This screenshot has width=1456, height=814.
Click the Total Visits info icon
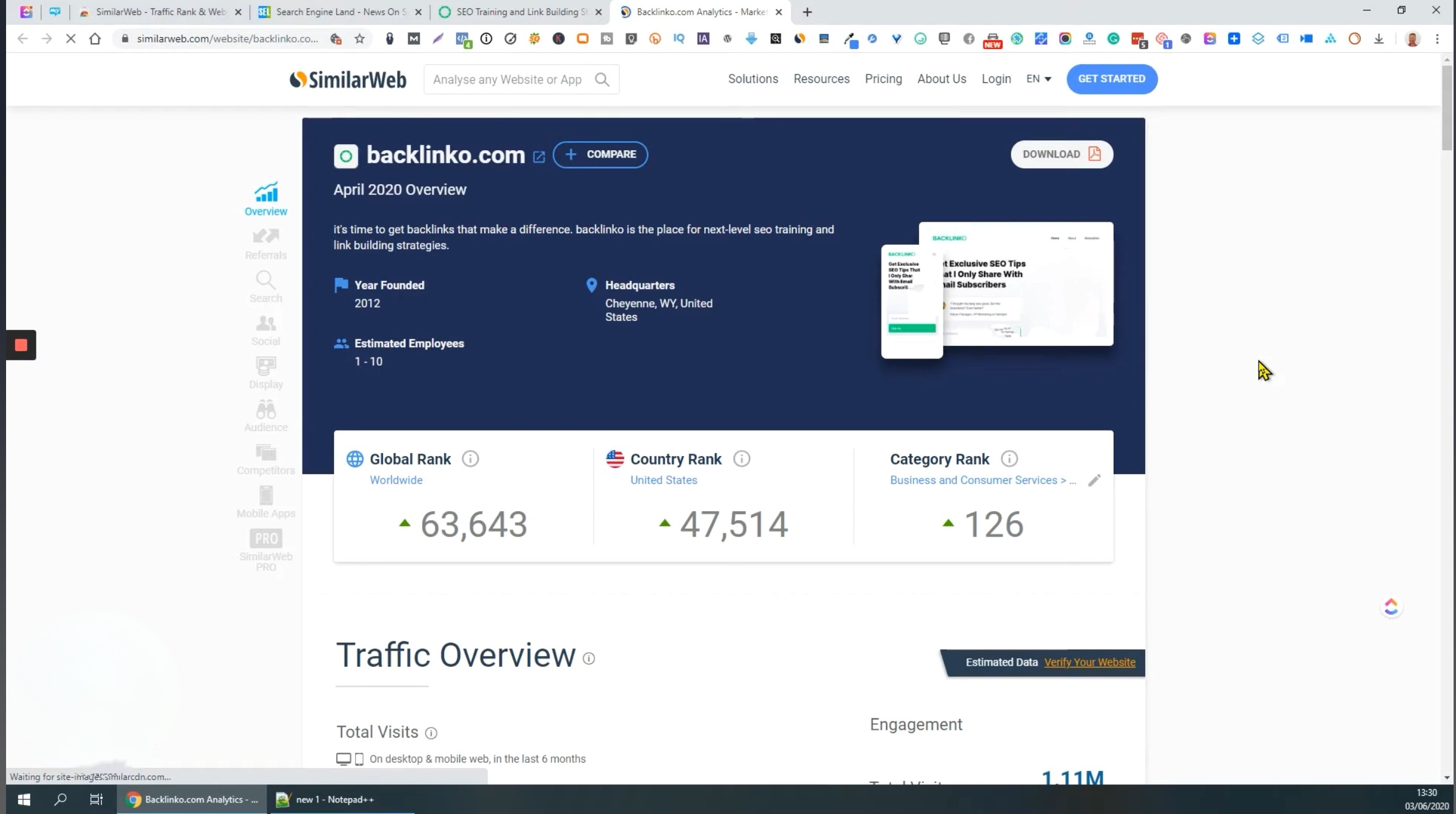click(x=431, y=733)
